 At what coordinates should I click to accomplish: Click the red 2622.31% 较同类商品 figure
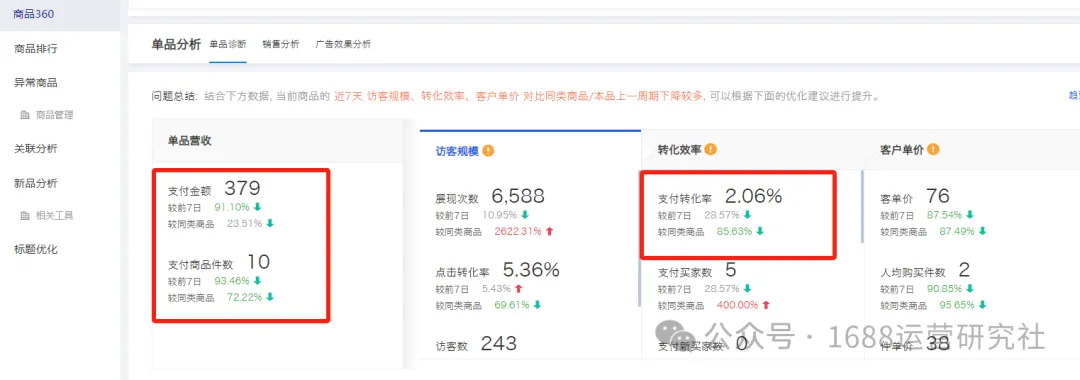[517, 231]
